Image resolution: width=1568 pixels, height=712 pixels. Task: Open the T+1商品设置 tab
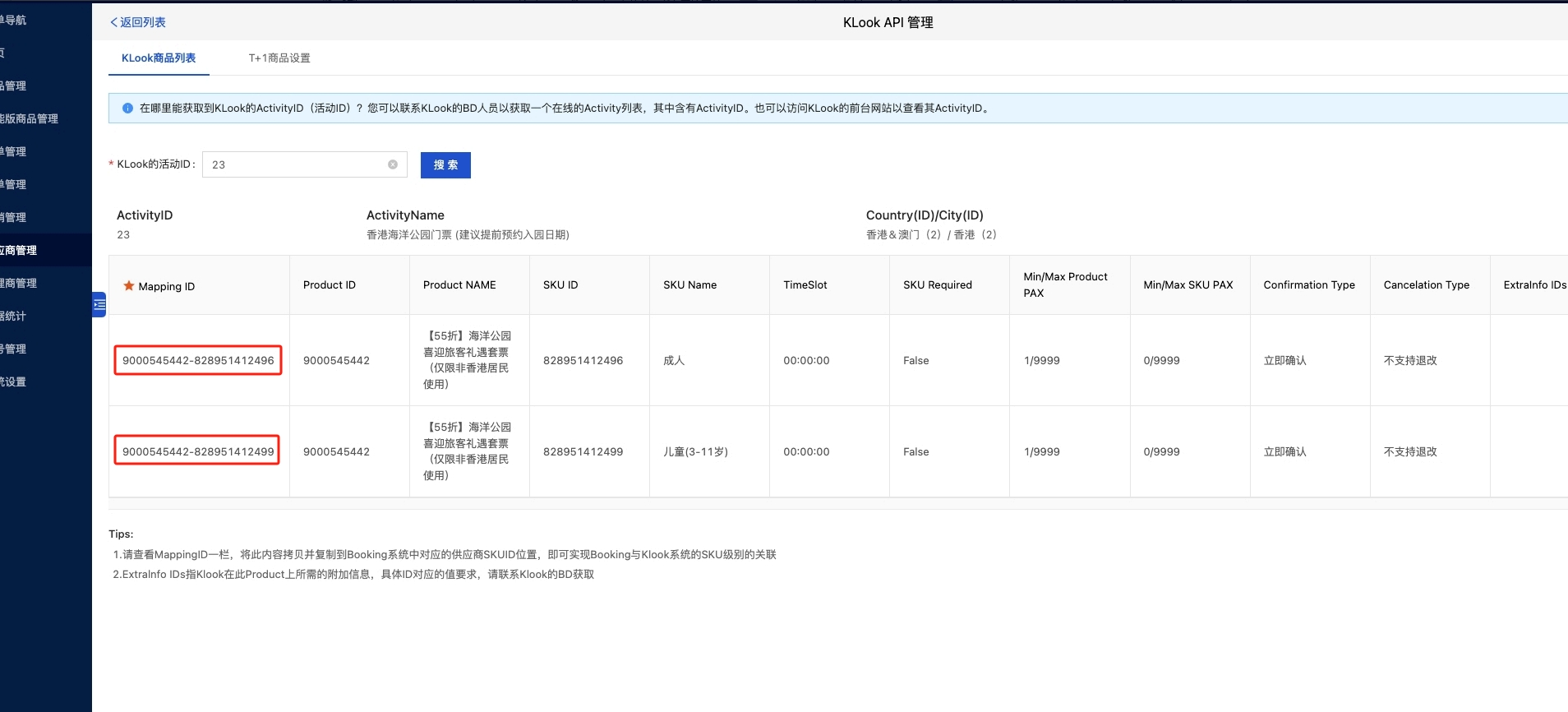[x=279, y=58]
